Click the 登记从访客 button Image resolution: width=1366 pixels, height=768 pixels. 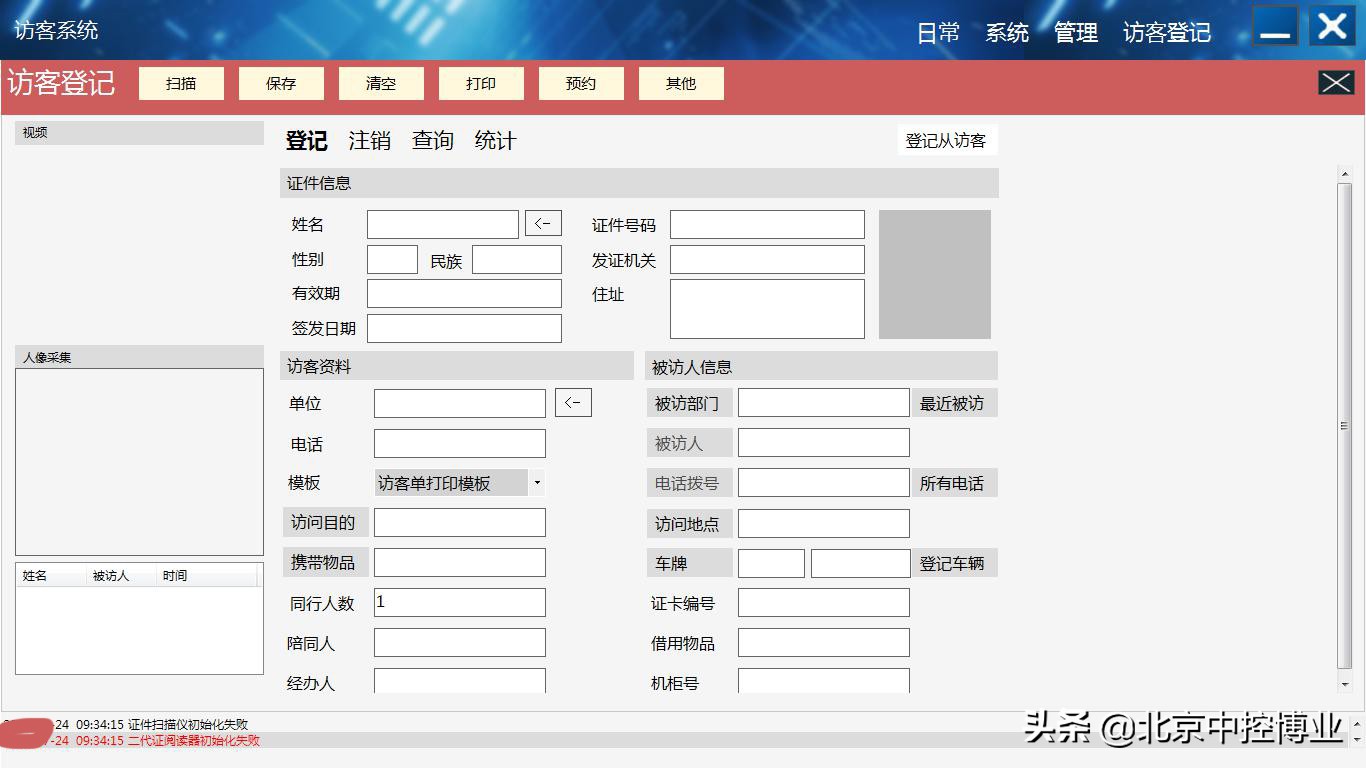tap(946, 140)
